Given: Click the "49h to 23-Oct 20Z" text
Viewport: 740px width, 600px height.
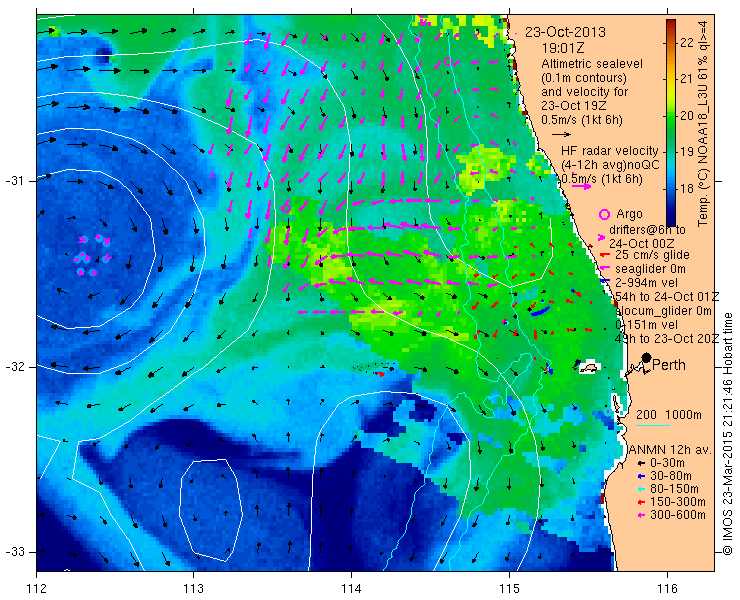Looking at the screenshot, I should coord(667,339).
